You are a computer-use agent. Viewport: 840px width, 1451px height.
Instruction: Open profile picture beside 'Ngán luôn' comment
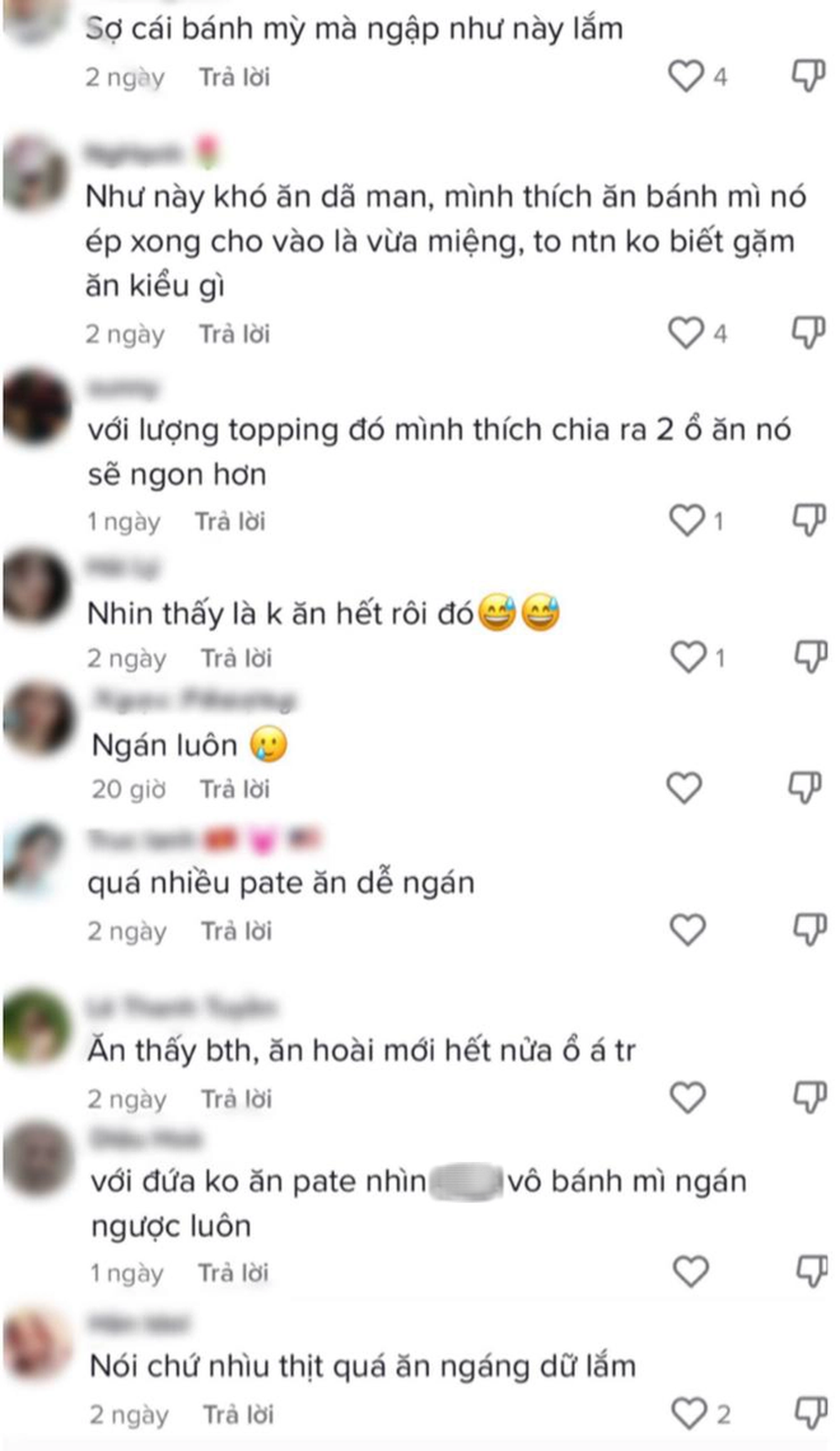[38, 718]
